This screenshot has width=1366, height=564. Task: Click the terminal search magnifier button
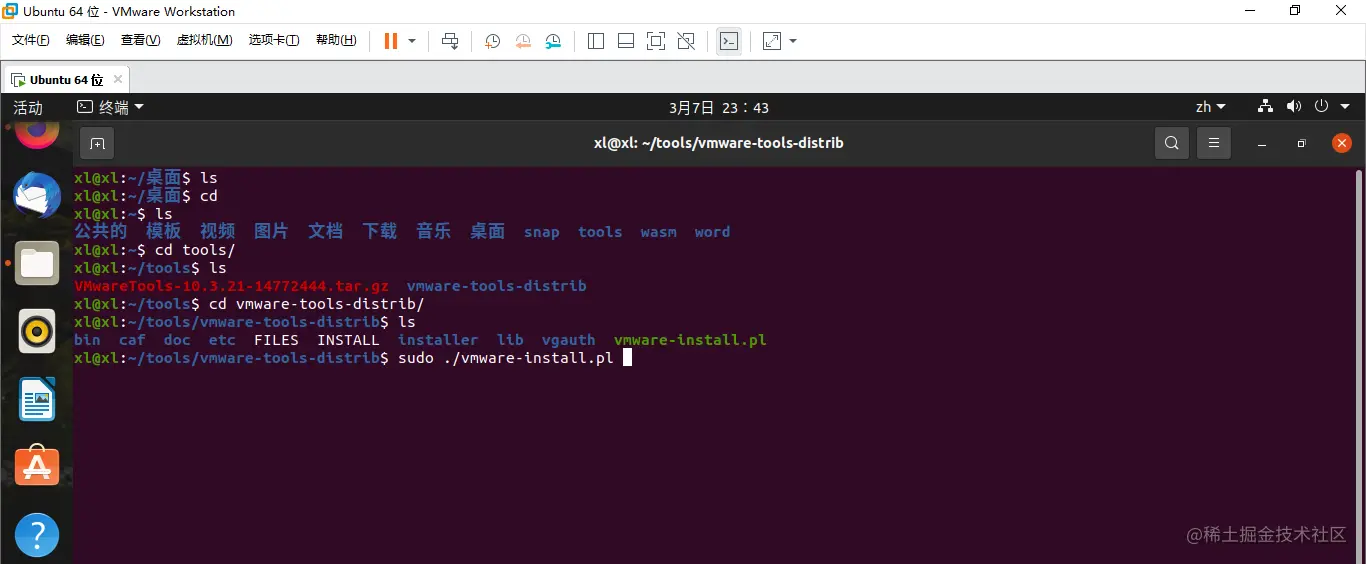tap(1172, 143)
